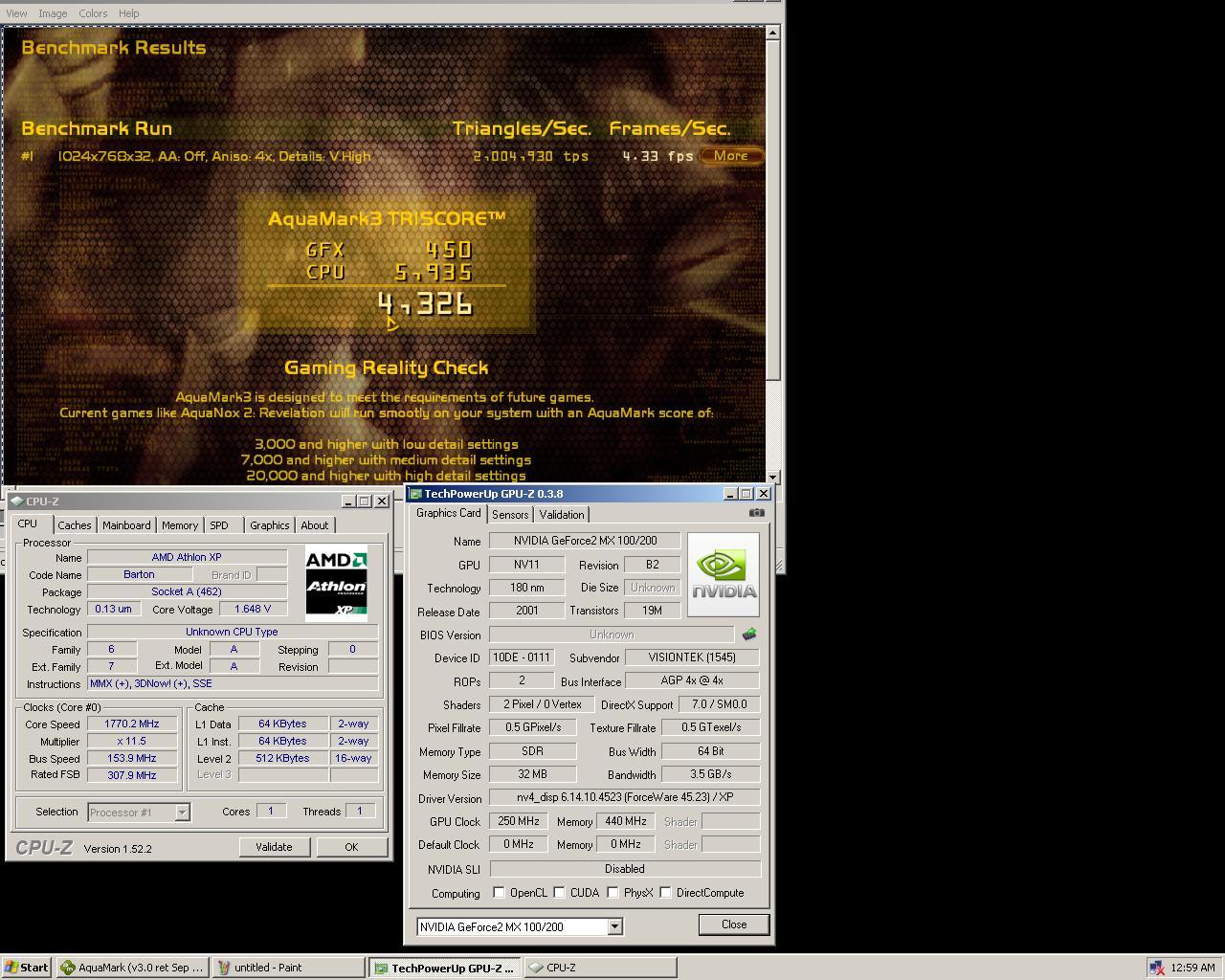The height and width of the screenshot is (980, 1225).
Task: Switch to the Validation tab in GPU-Z
Action: 562,515
